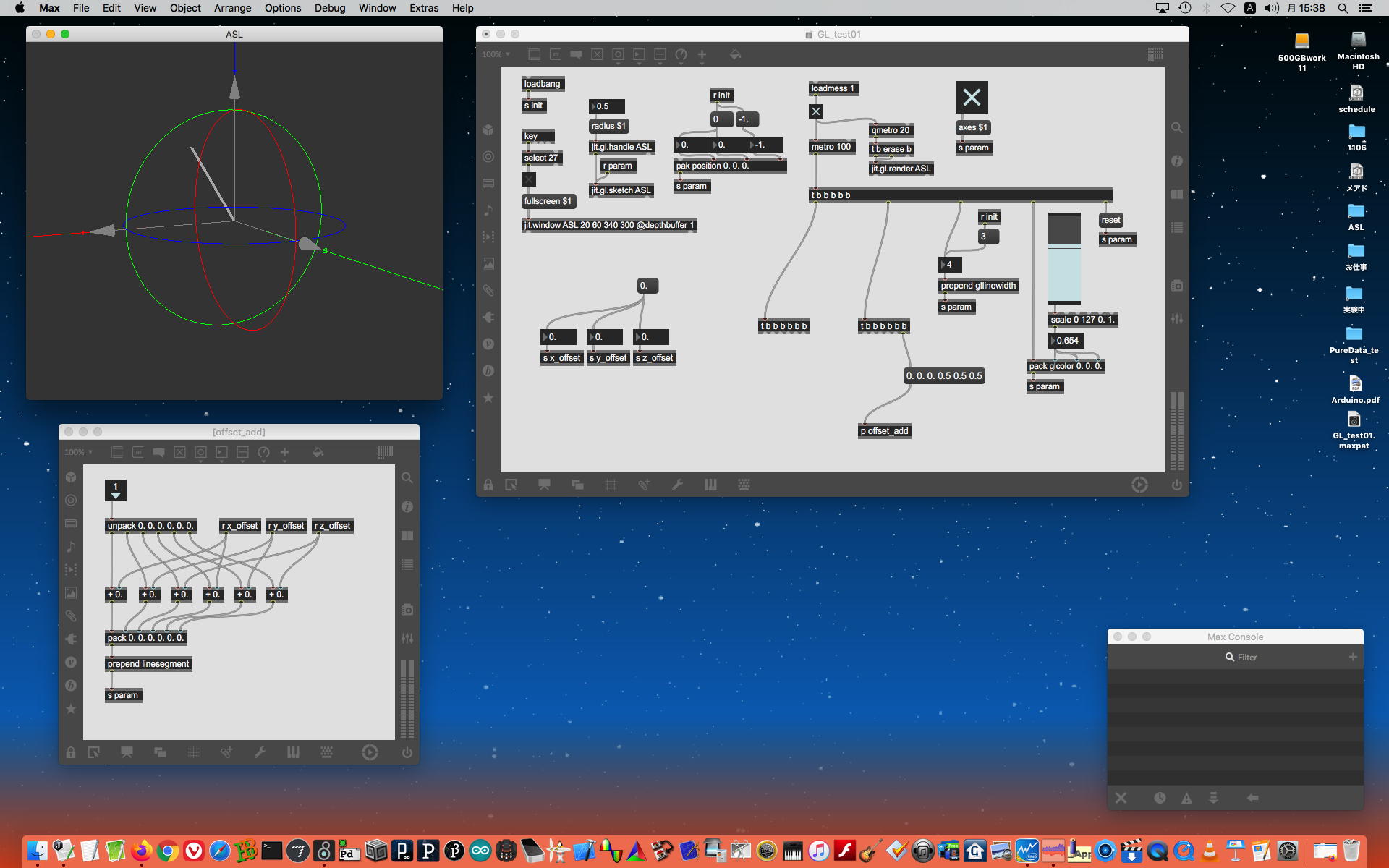Open presentation mode in offset_add window
Screen dimensions: 1389x868
pos(127,752)
